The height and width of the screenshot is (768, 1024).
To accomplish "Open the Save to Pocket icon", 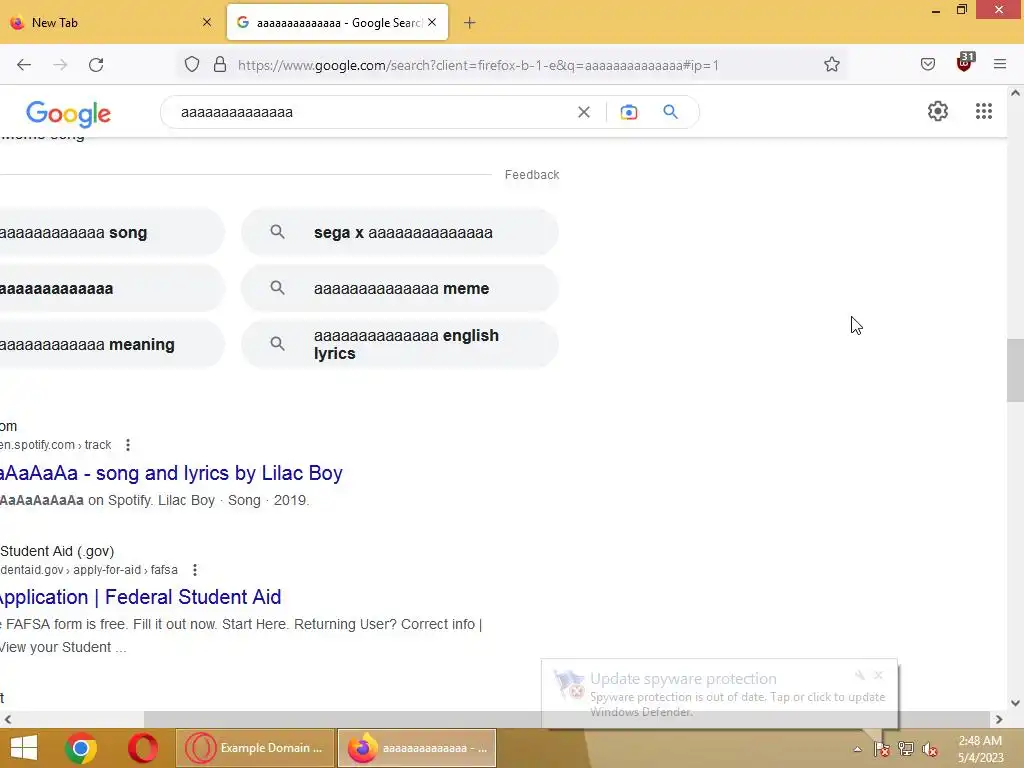I will tap(927, 64).
